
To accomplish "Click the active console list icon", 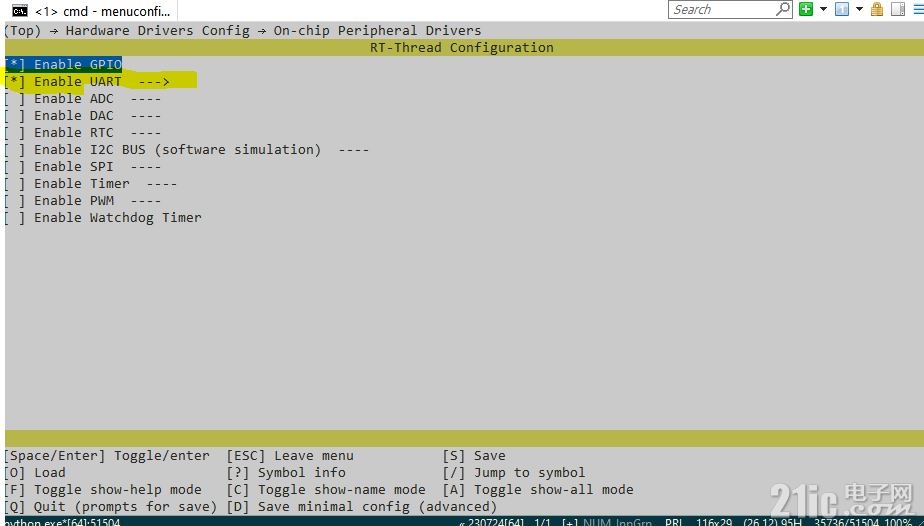I will [x=842, y=9].
